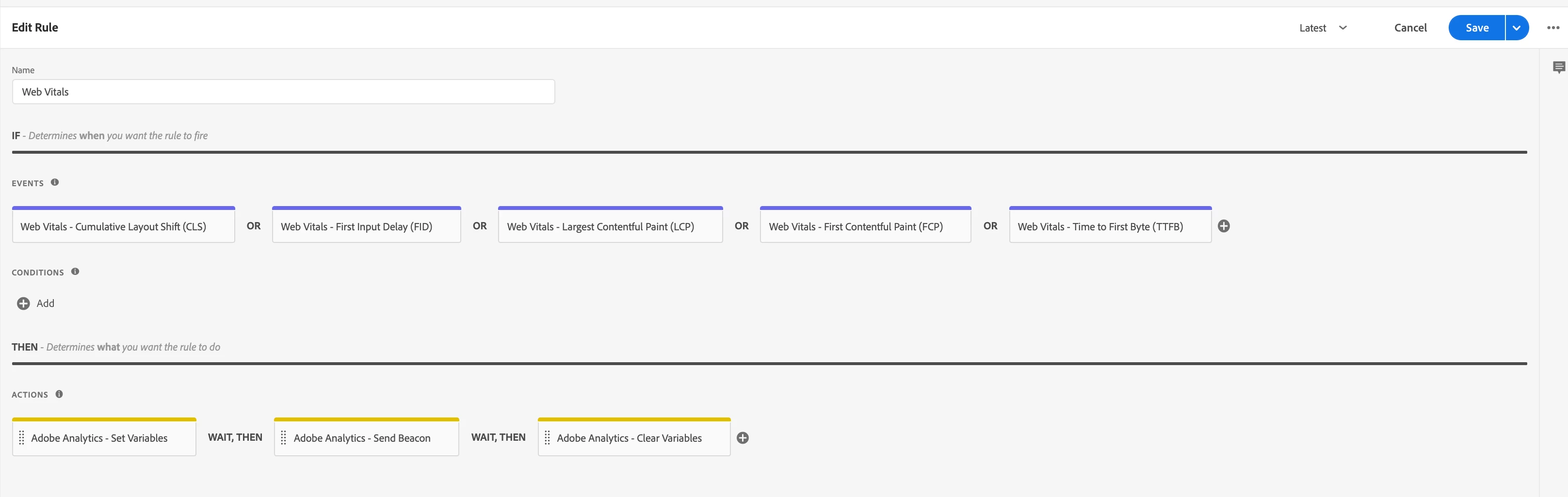Click the rule Name input field
Image resolution: width=1568 pixels, height=497 pixels.
[x=283, y=92]
